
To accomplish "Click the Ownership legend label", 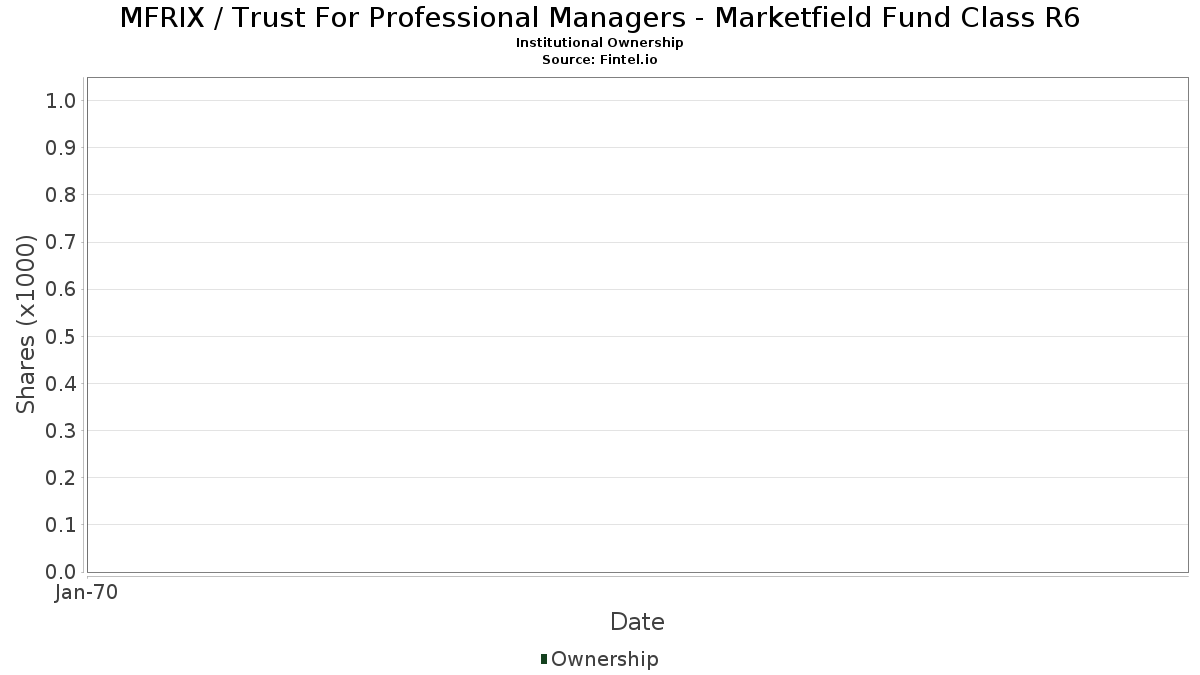I will pyautogui.click(x=604, y=659).
